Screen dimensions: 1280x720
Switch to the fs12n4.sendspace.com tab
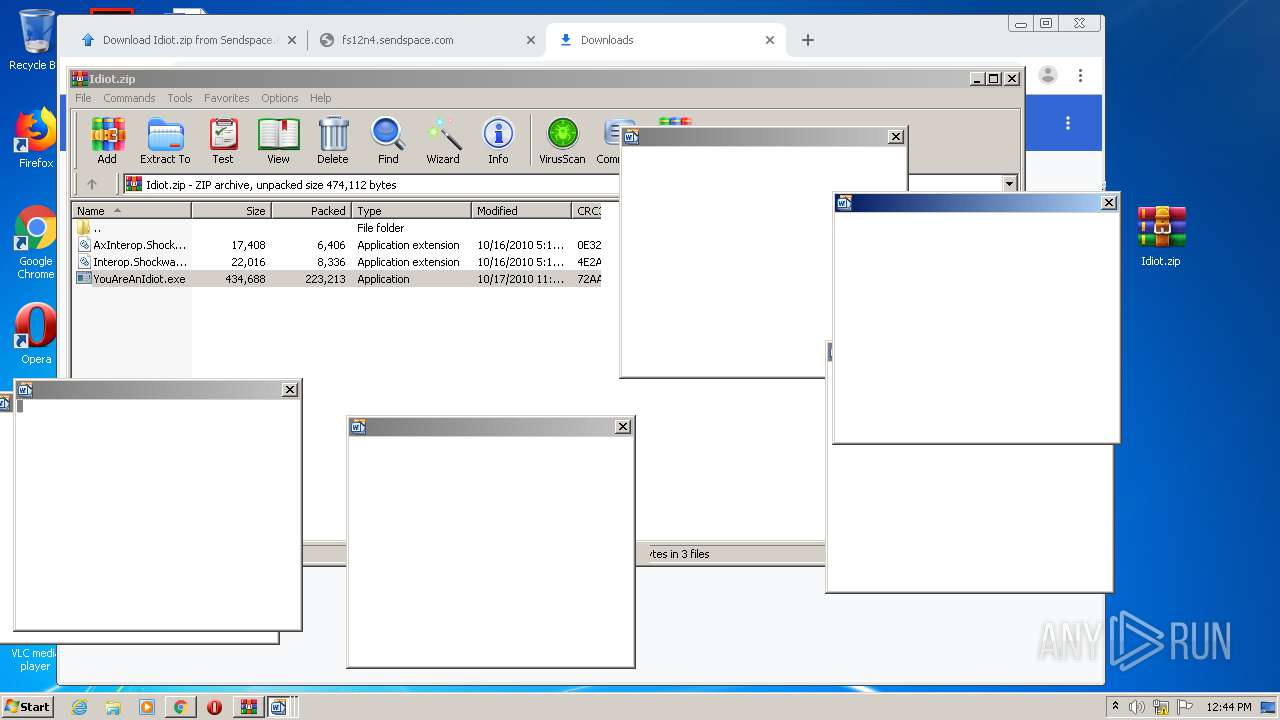(426, 40)
